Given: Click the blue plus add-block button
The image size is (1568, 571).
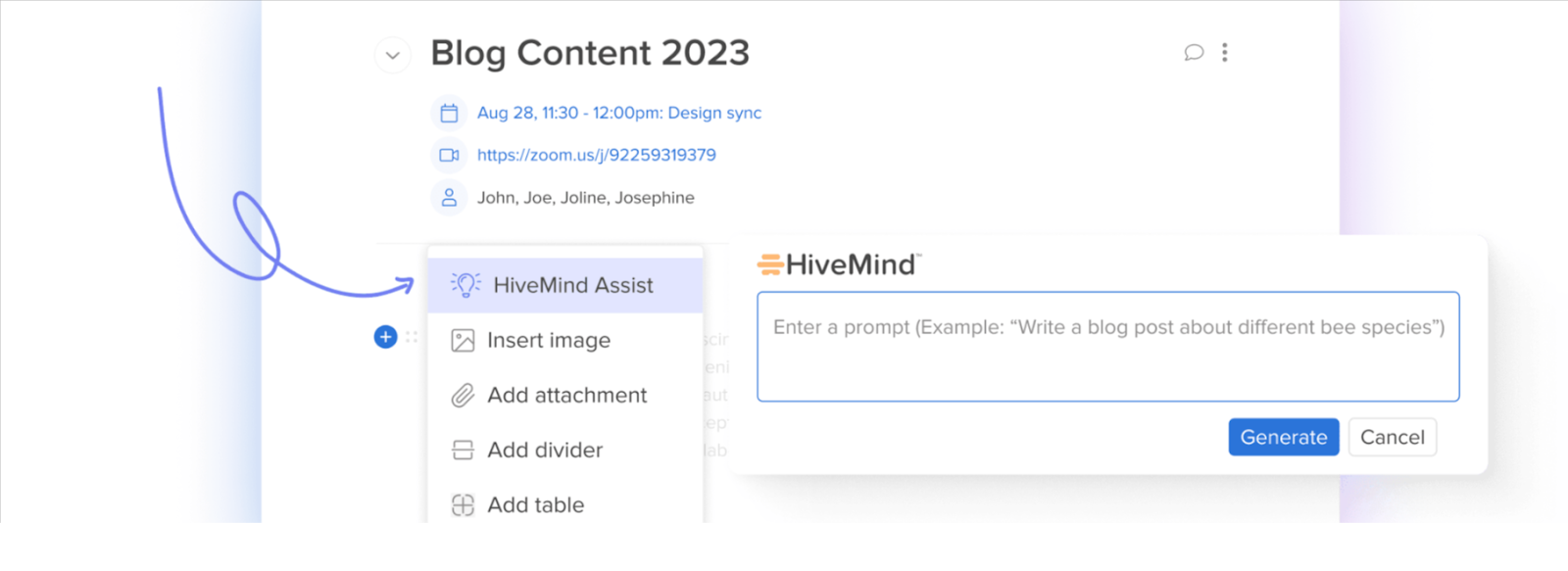Looking at the screenshot, I should point(385,337).
